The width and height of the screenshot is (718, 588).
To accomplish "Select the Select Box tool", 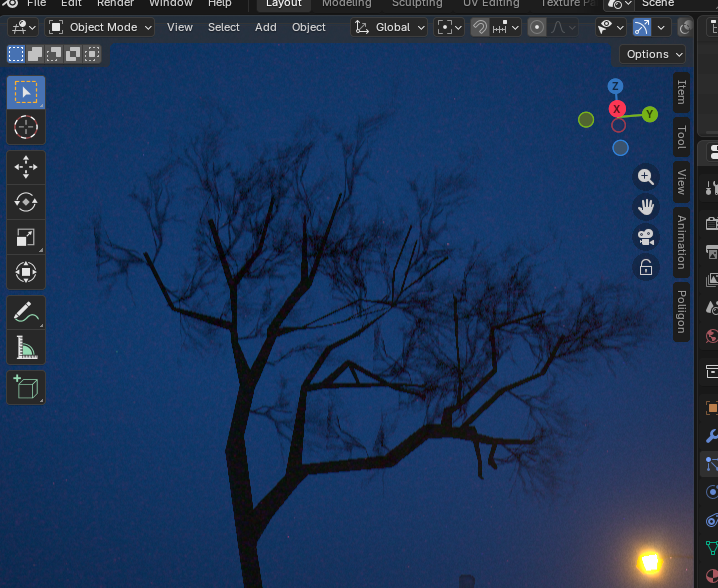I will click(26, 93).
